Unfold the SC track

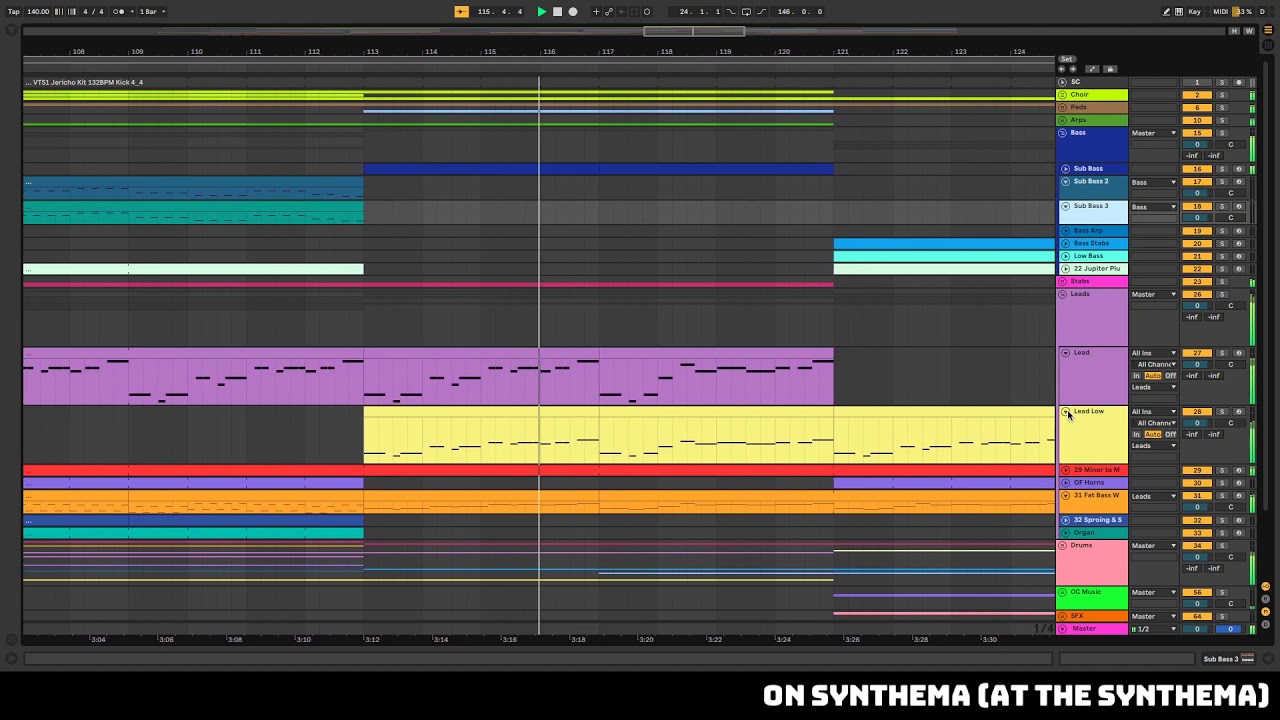pos(1062,82)
